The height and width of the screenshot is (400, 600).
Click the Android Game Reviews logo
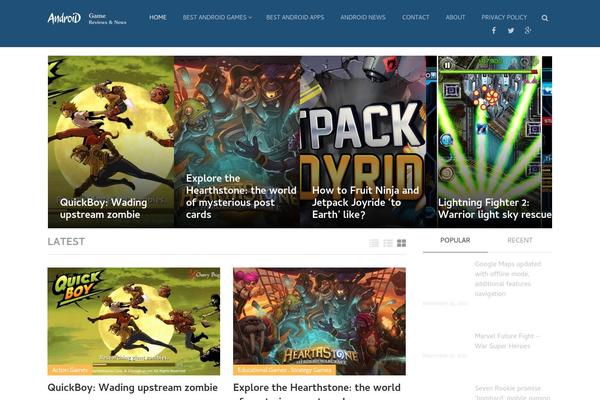[x=87, y=18]
